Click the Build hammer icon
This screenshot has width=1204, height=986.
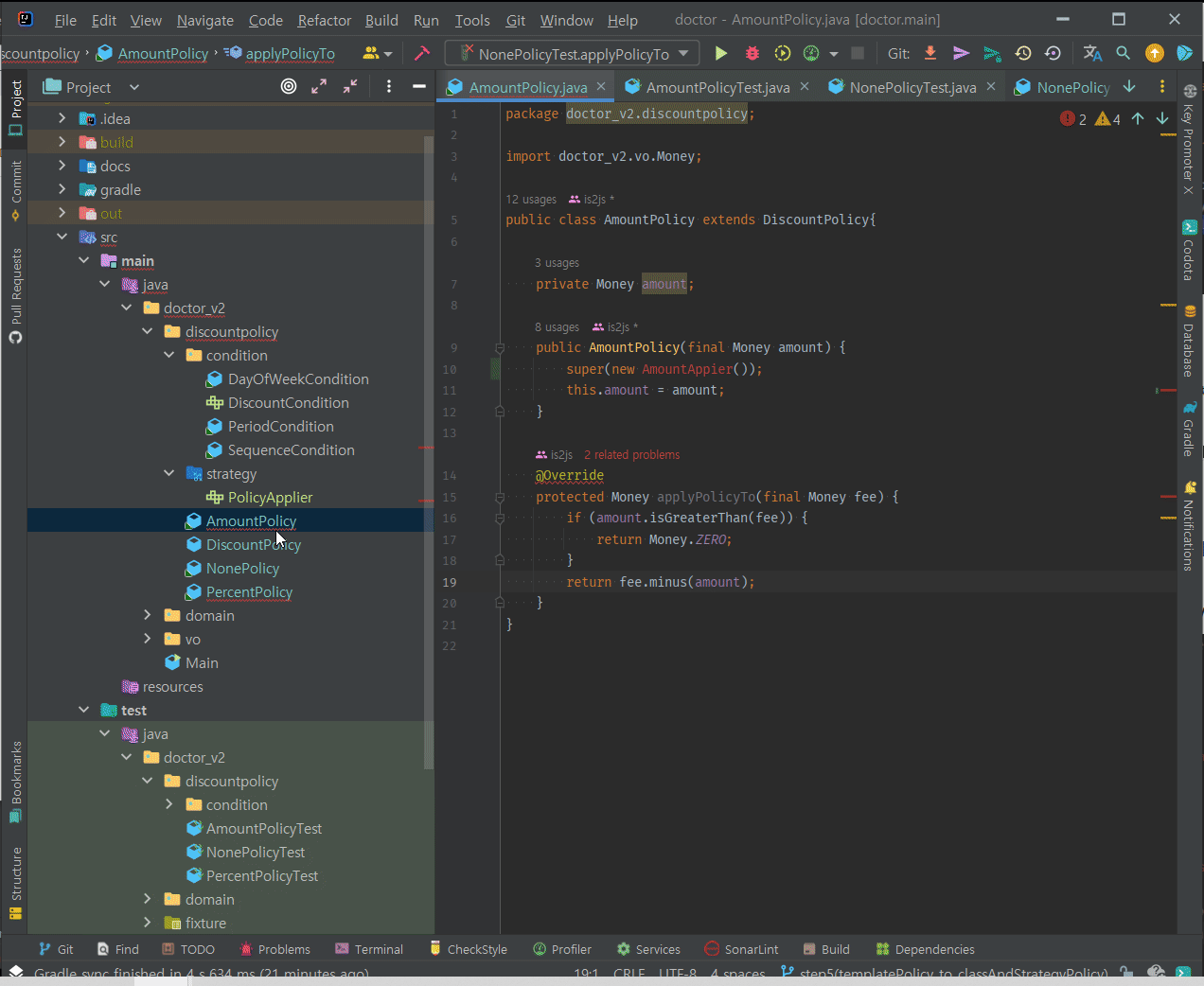coord(422,54)
